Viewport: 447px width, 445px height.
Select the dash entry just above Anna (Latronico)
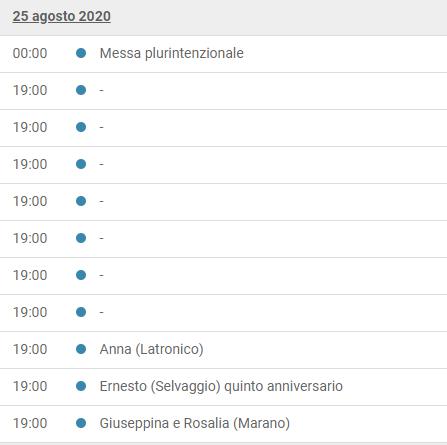click(x=102, y=312)
